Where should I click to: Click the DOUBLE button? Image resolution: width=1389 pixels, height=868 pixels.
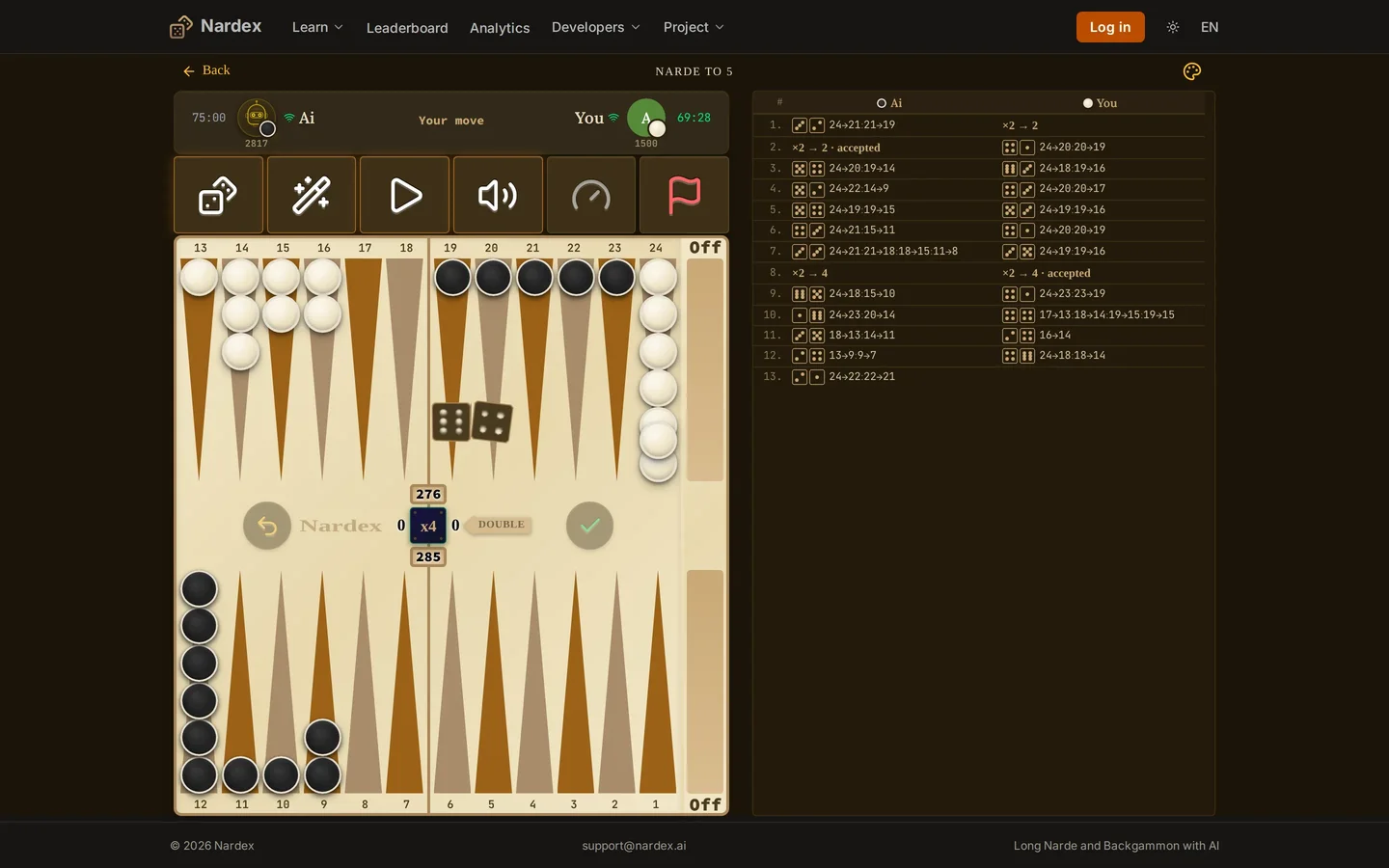[x=500, y=525]
